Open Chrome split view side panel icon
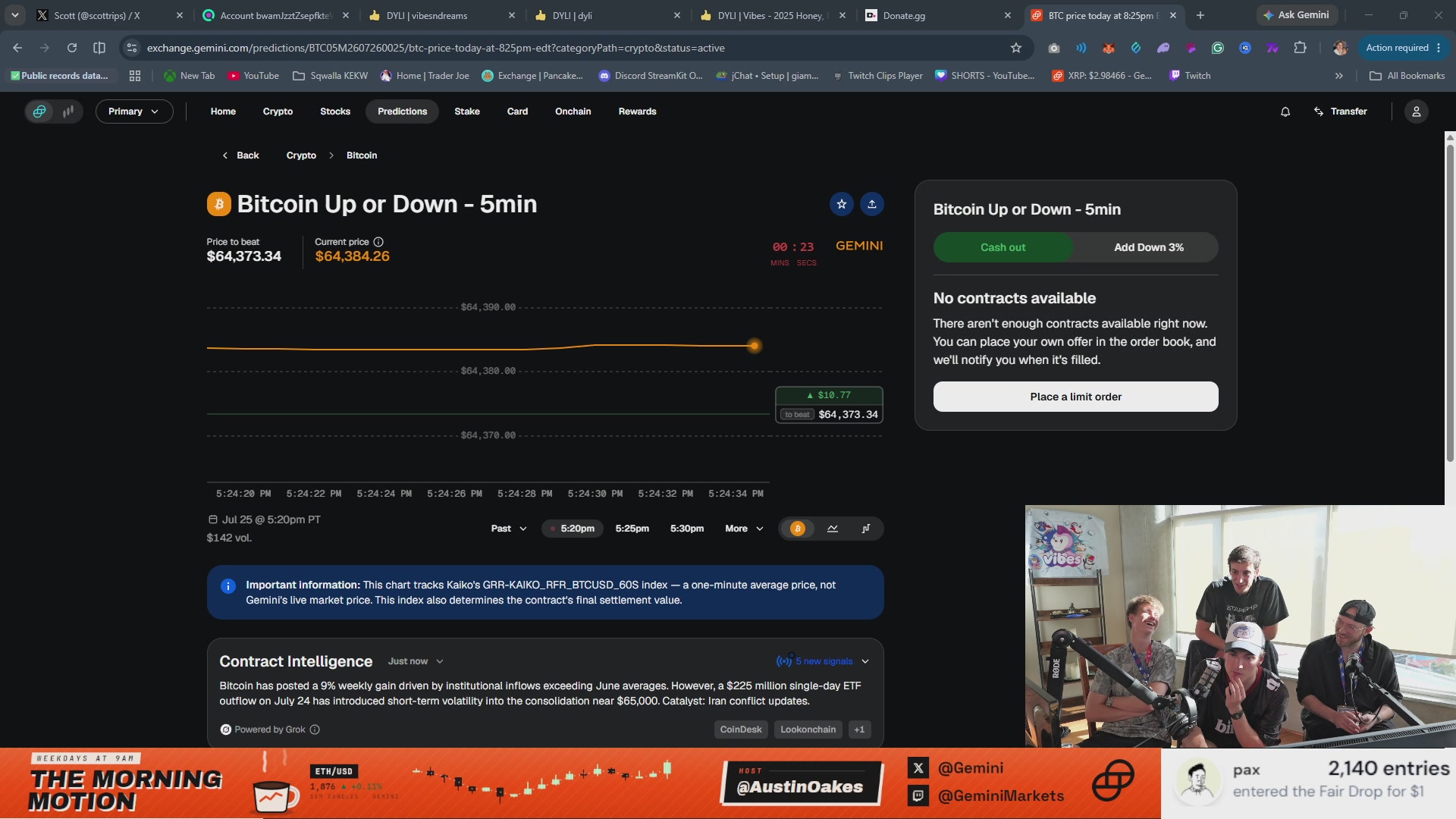The width and height of the screenshot is (1456, 819). pos(99,48)
